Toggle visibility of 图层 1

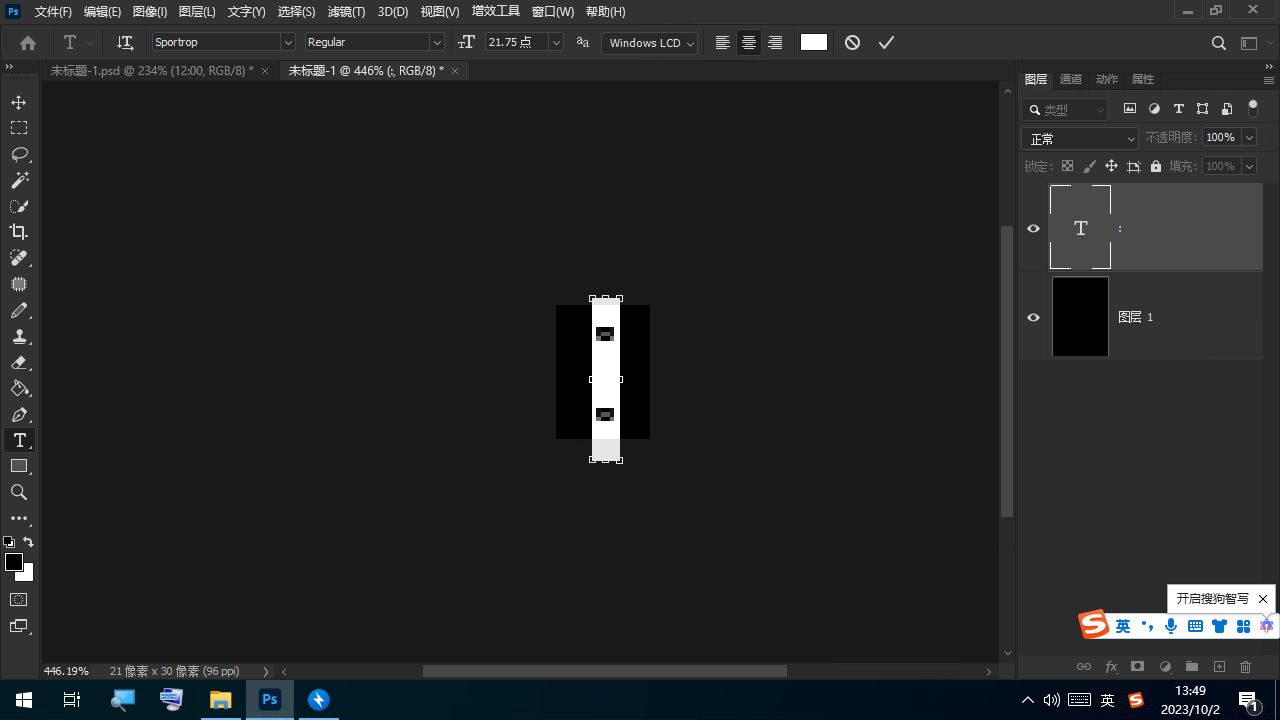(1034, 317)
